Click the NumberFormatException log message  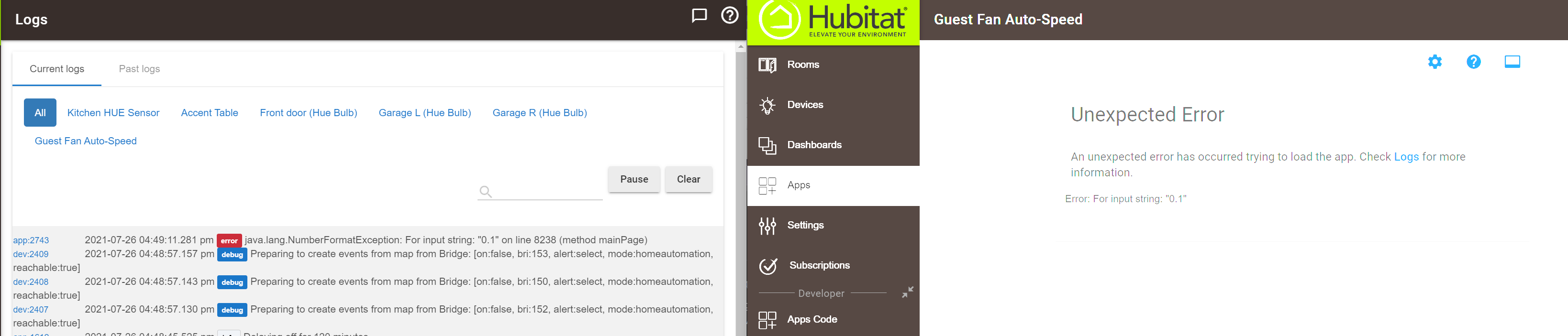pos(445,240)
